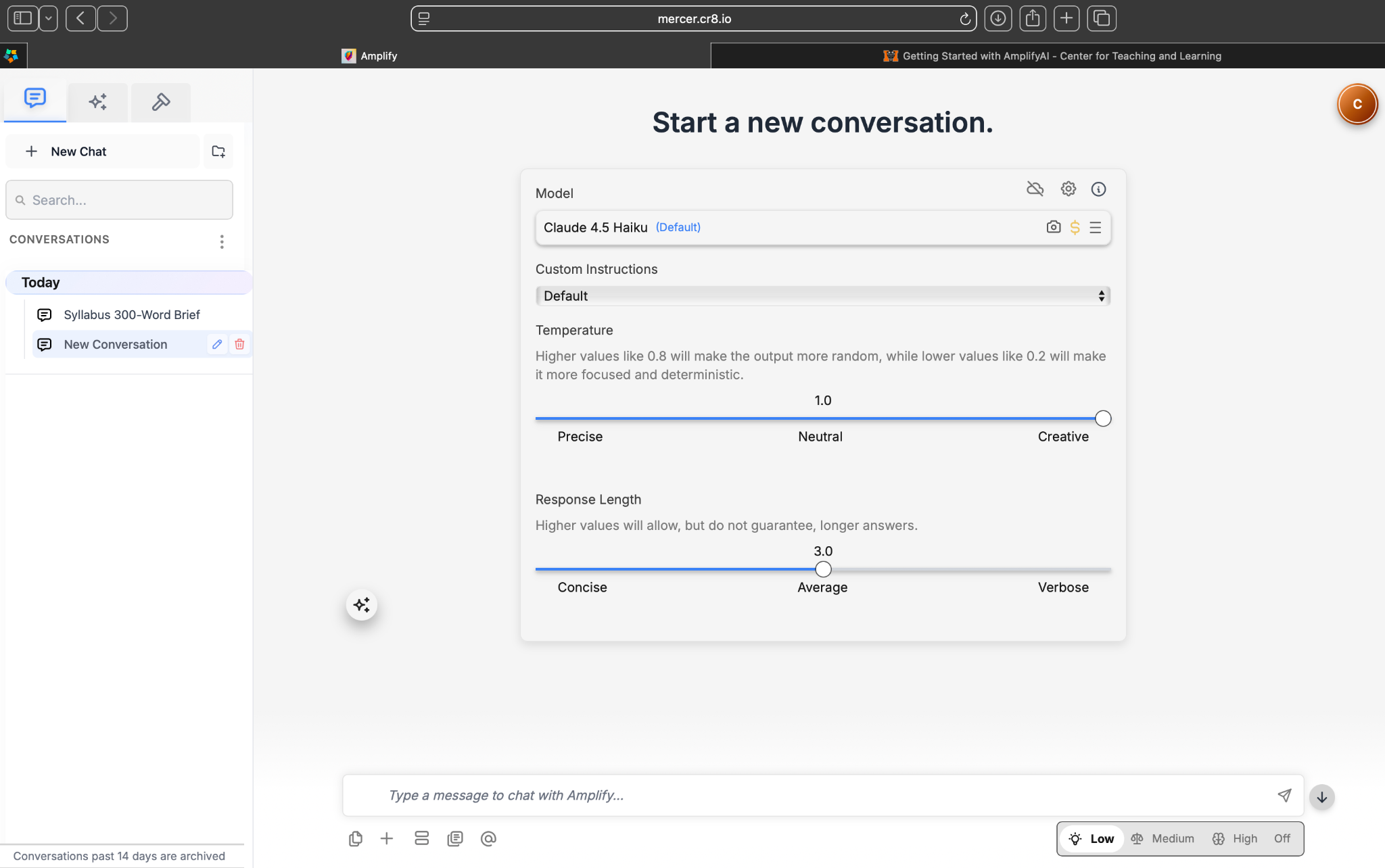Viewport: 1385px width, 868px height.
Task: Collapse the Today conversation group
Action: point(128,283)
